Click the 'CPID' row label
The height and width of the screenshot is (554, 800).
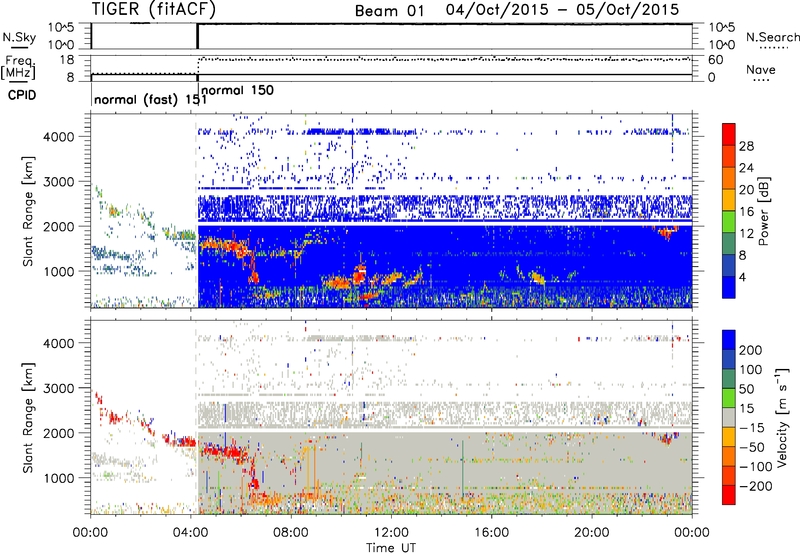(22, 95)
